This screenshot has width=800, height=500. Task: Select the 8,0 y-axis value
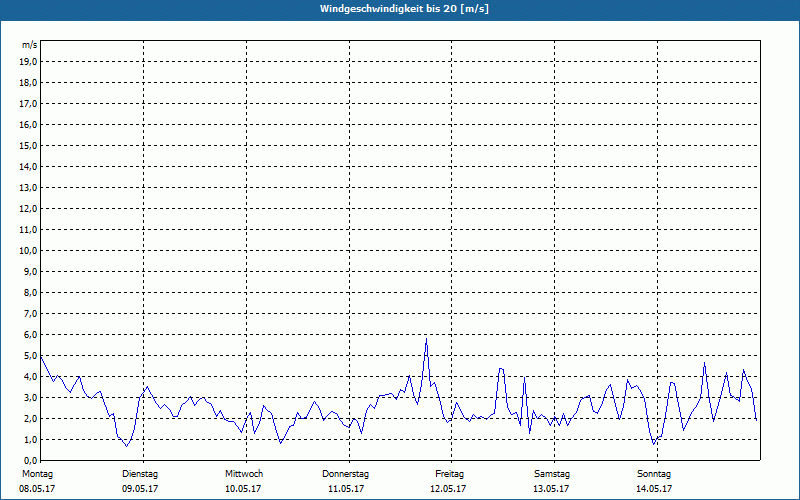click(x=30, y=292)
